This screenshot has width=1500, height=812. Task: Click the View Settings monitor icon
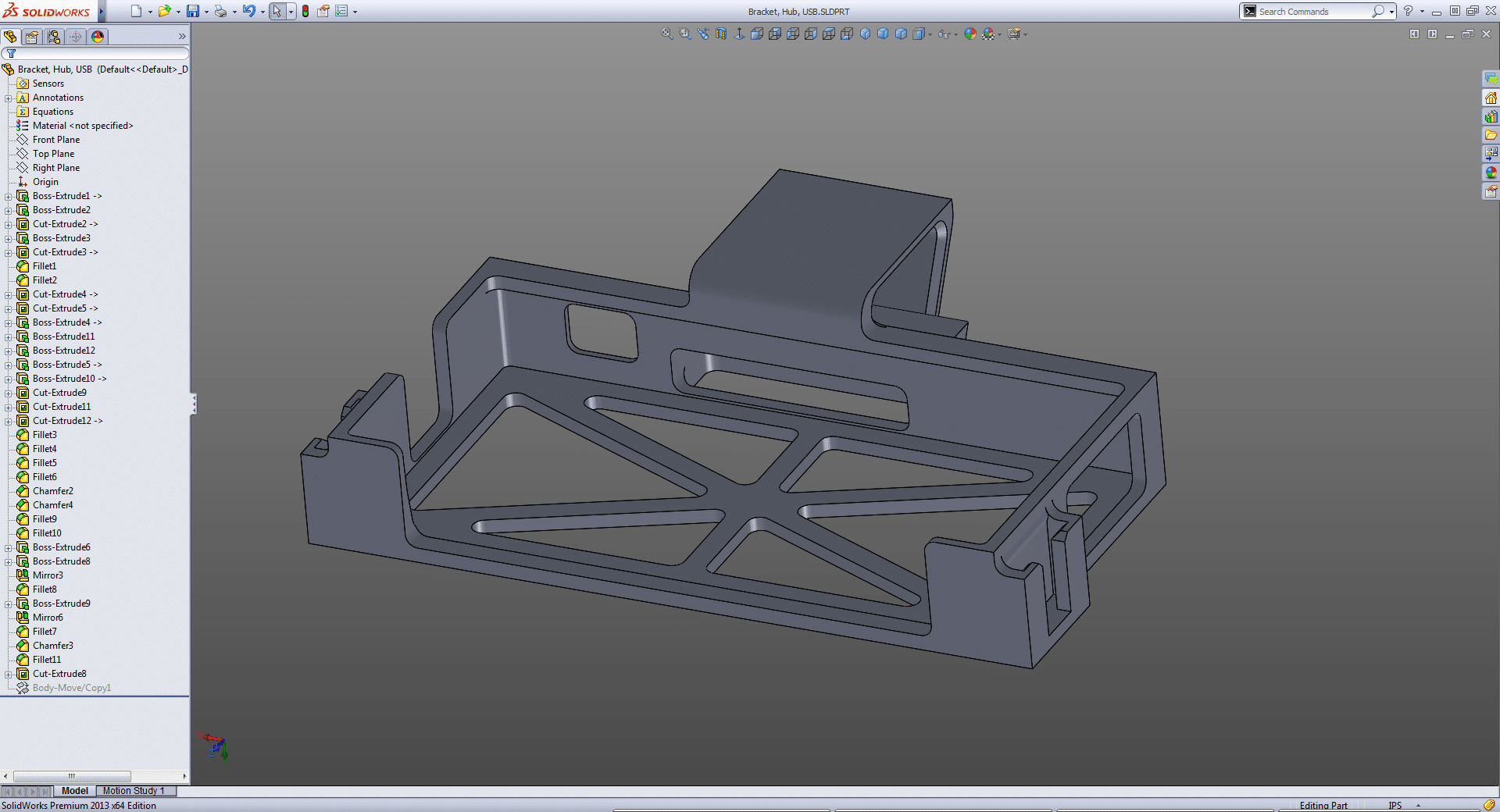tap(1014, 34)
